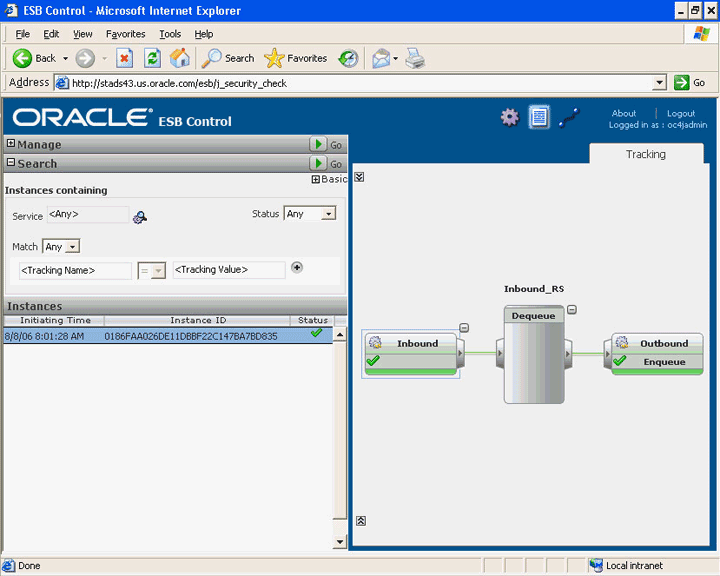Click the Tracking Name field

tap(75, 271)
